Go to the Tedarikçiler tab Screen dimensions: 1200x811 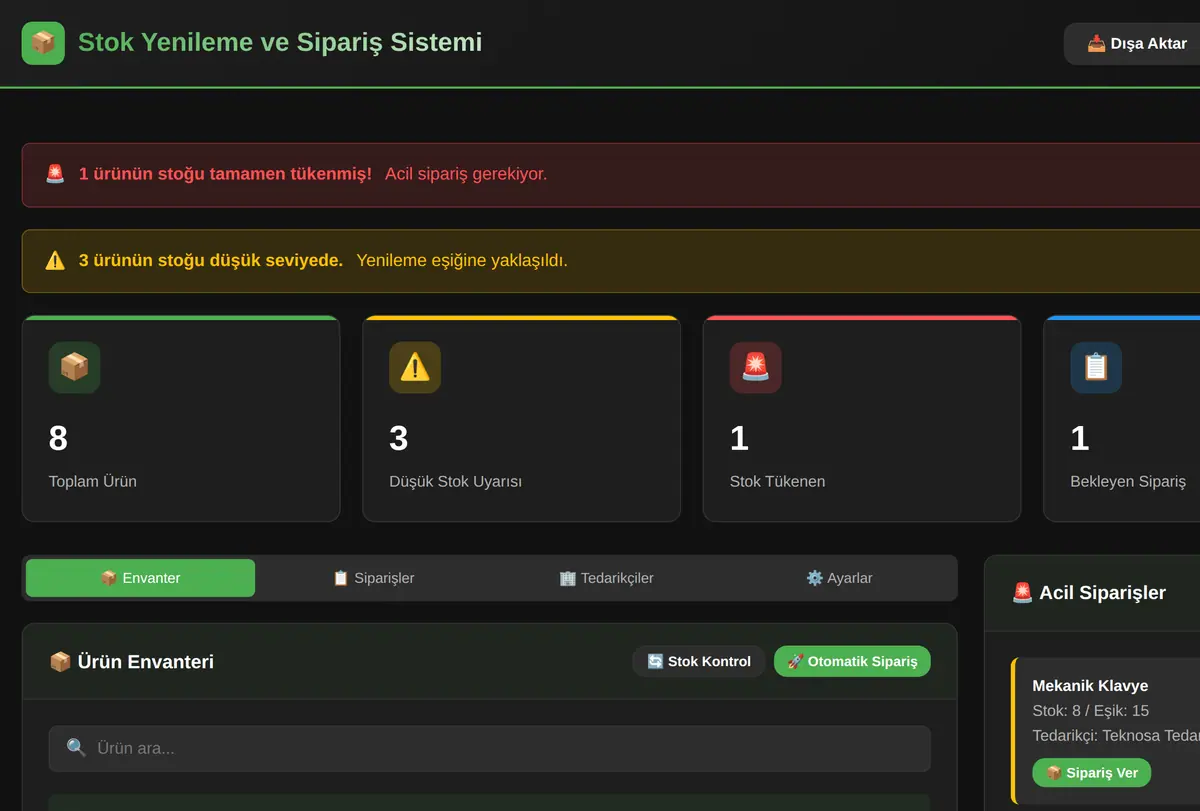tap(606, 578)
